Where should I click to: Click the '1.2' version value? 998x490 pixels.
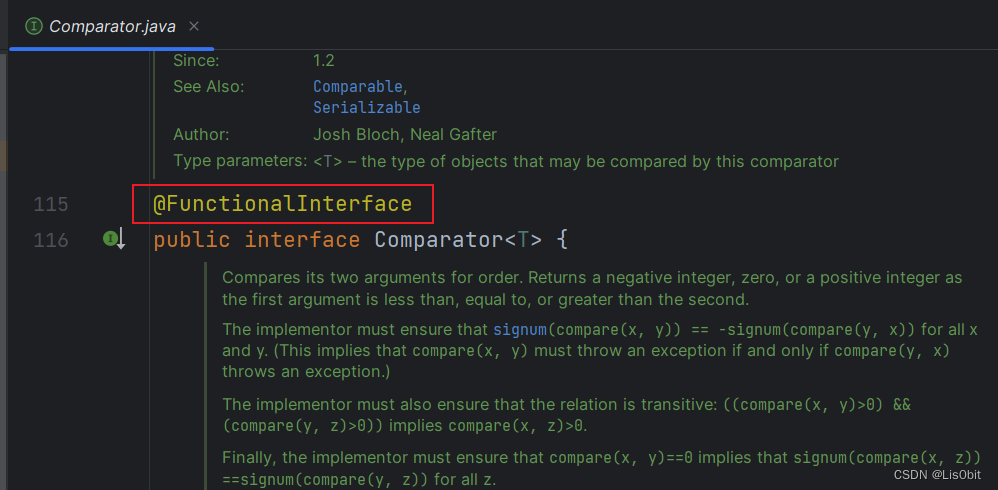pyautogui.click(x=323, y=61)
